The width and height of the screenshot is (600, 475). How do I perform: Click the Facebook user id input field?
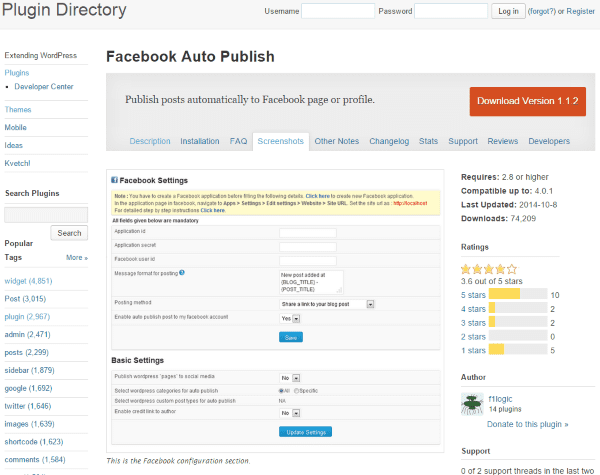click(x=308, y=261)
